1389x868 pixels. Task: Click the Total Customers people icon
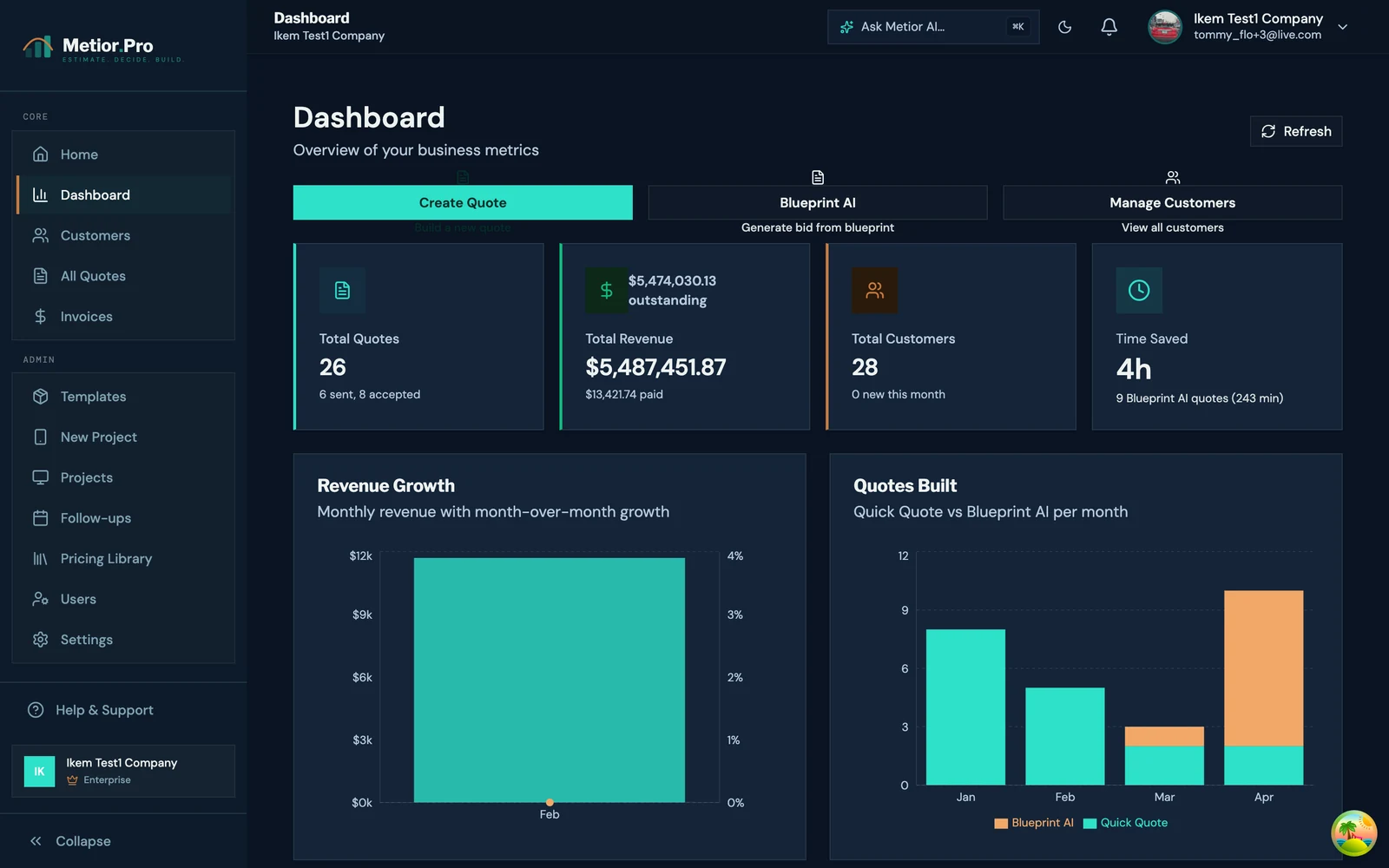874,290
